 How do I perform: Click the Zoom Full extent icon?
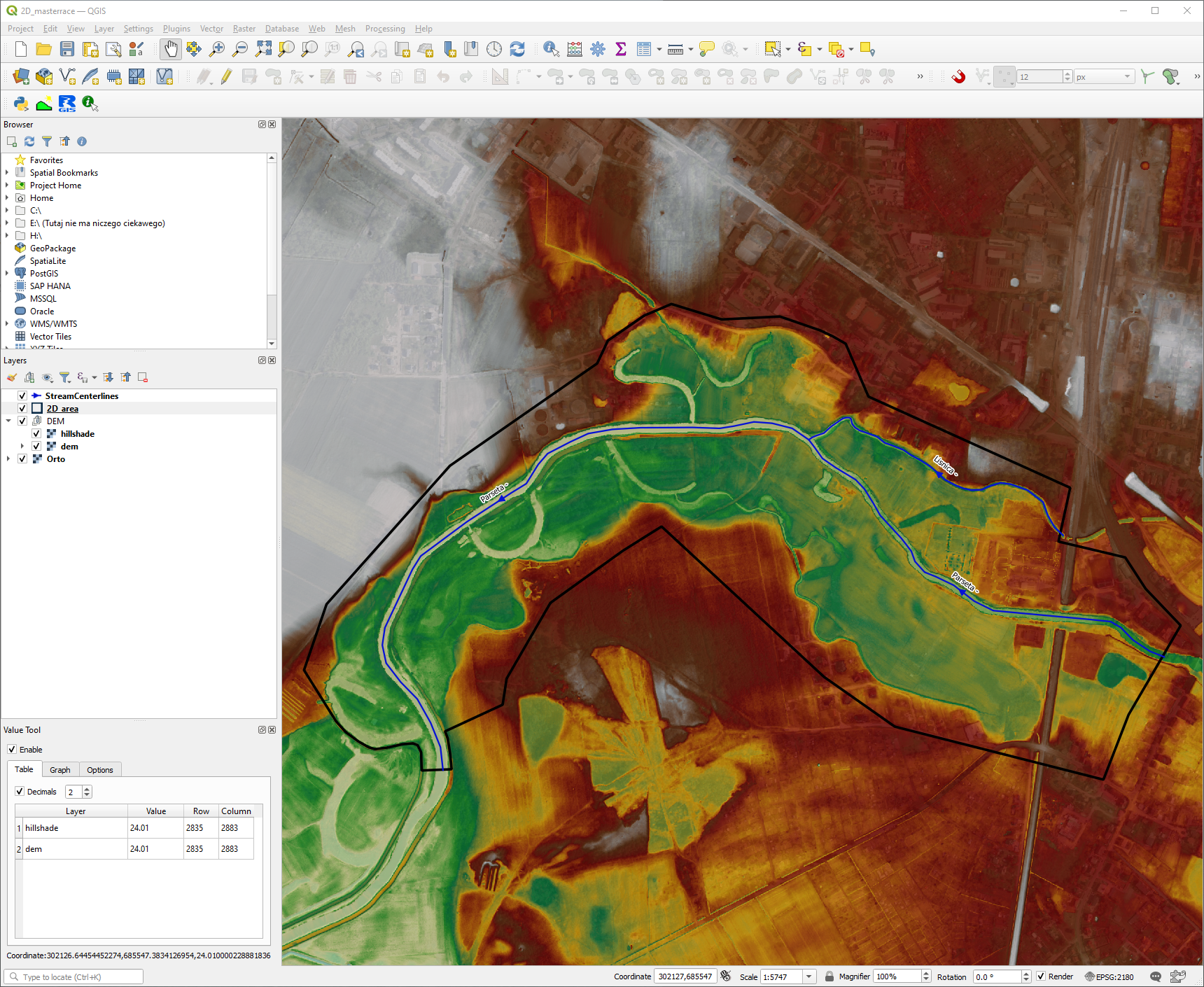pos(263,49)
